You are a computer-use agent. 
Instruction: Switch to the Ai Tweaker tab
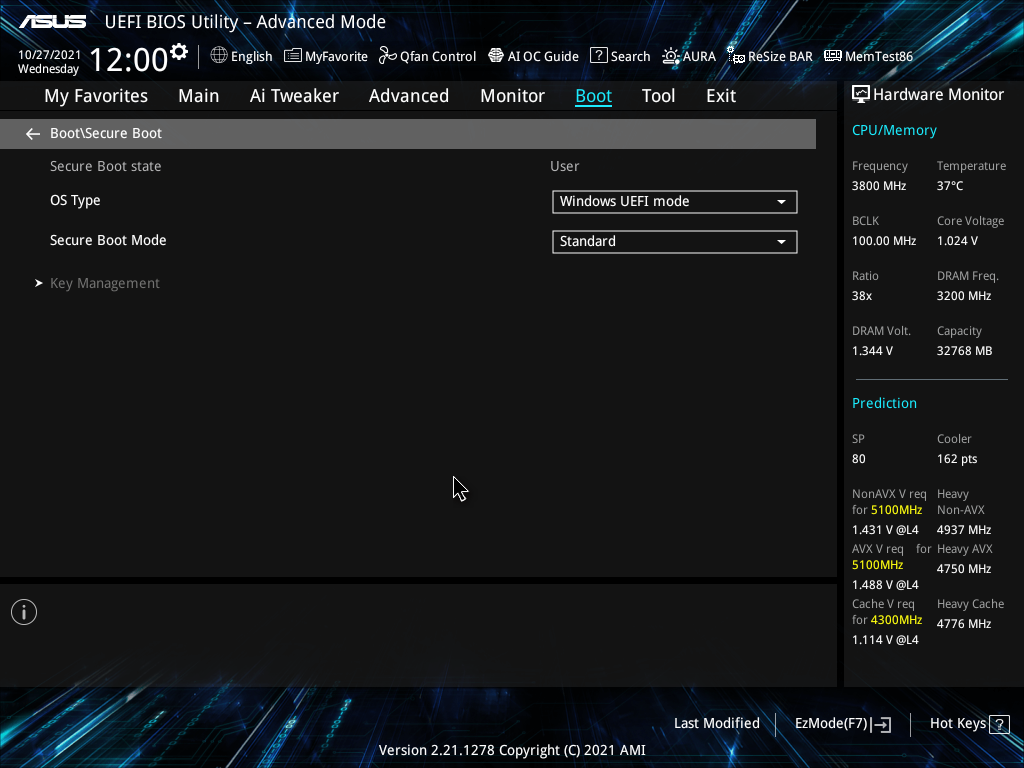(x=294, y=96)
